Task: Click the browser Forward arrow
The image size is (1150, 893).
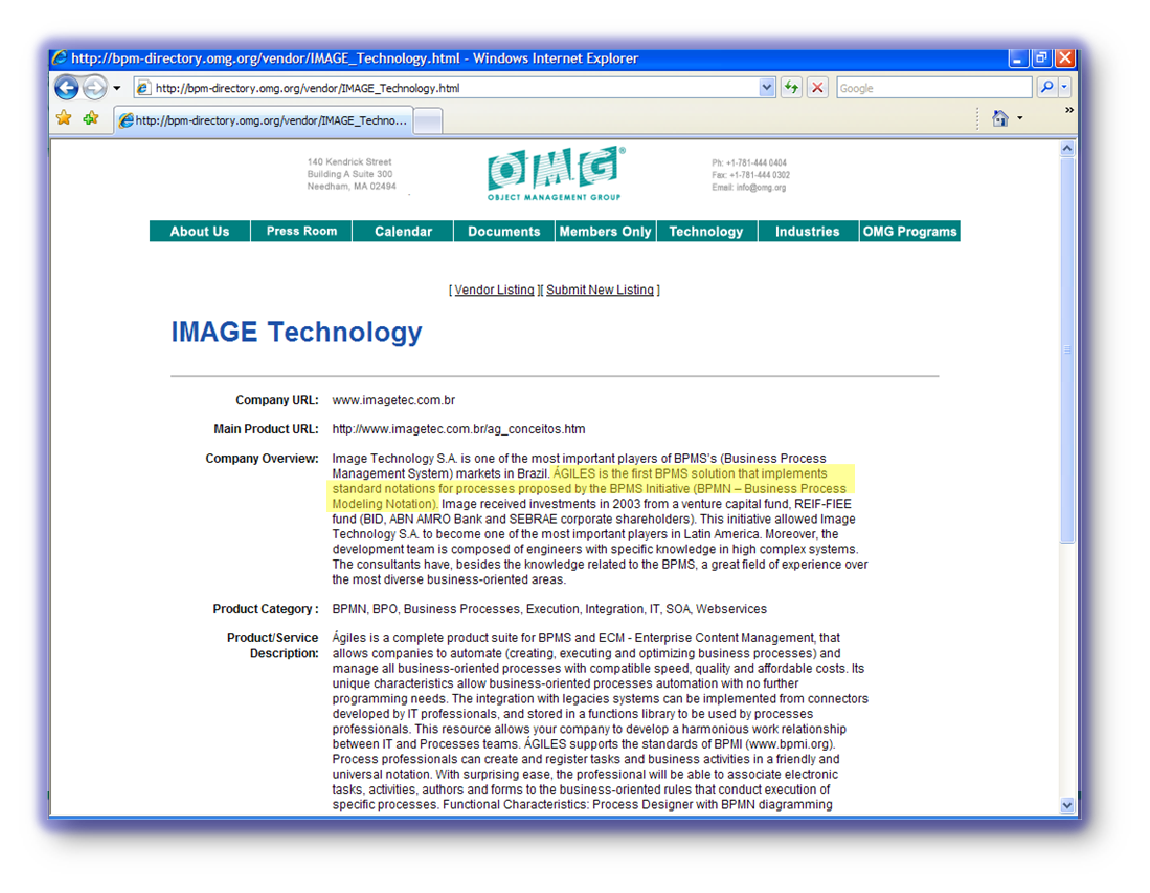Action: [95, 88]
